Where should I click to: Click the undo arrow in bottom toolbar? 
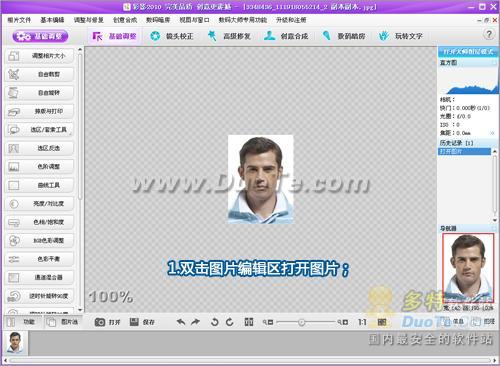[181, 322]
